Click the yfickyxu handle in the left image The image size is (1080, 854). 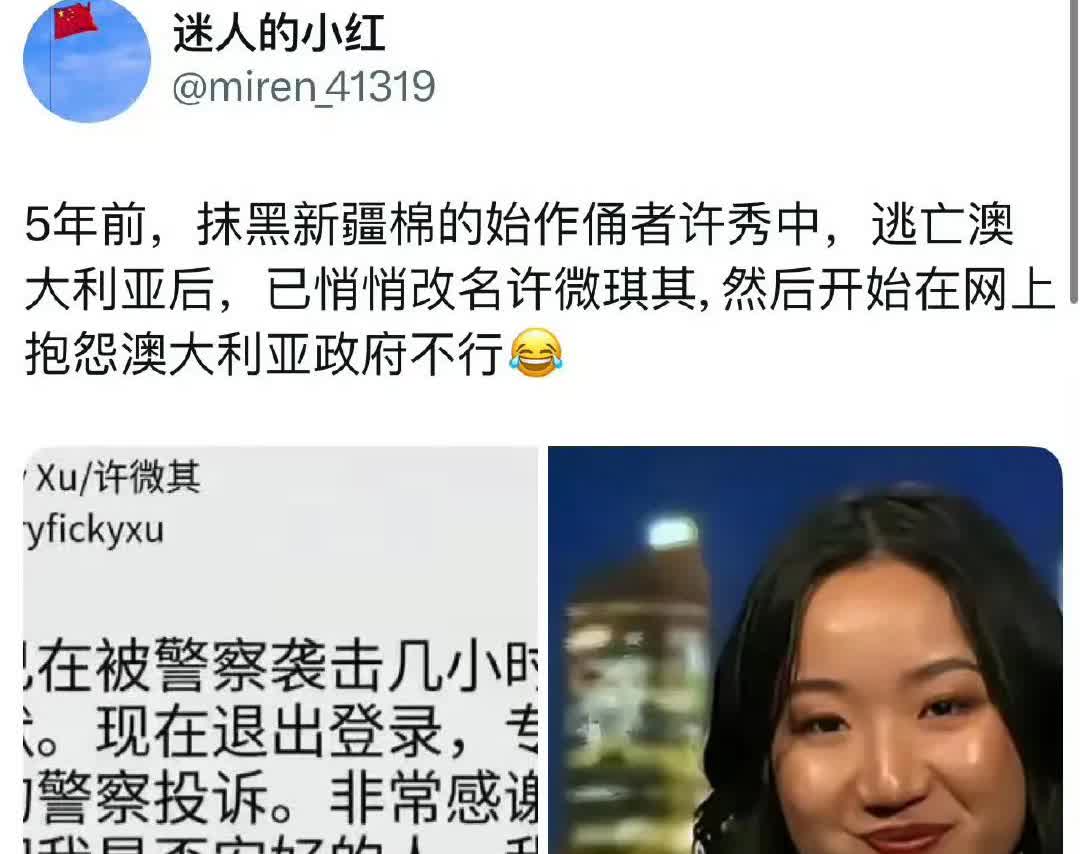(94, 531)
